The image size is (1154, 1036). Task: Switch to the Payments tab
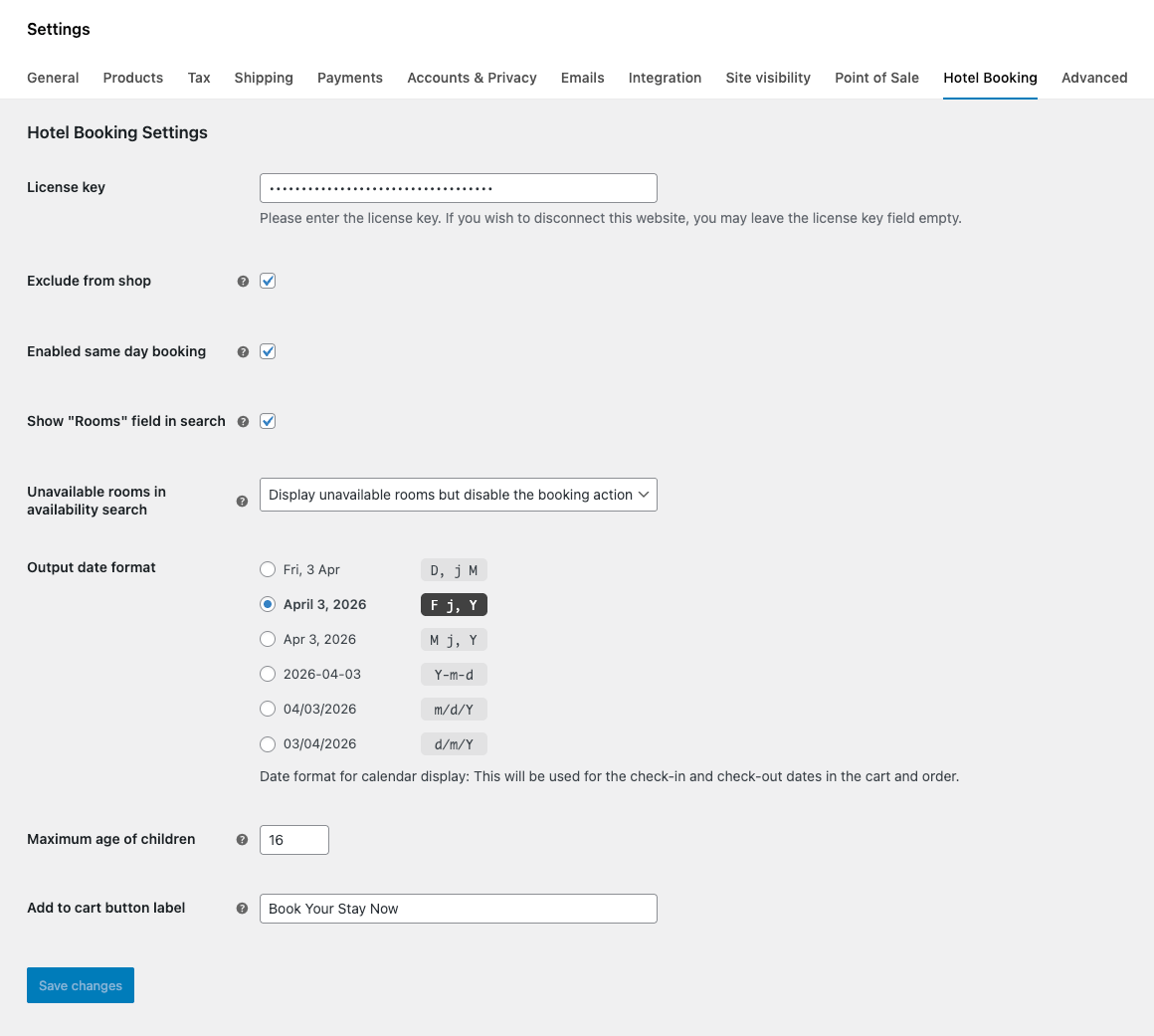[350, 78]
